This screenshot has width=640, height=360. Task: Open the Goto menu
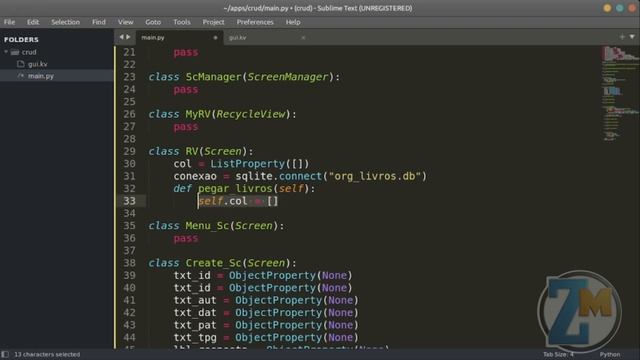pos(153,22)
